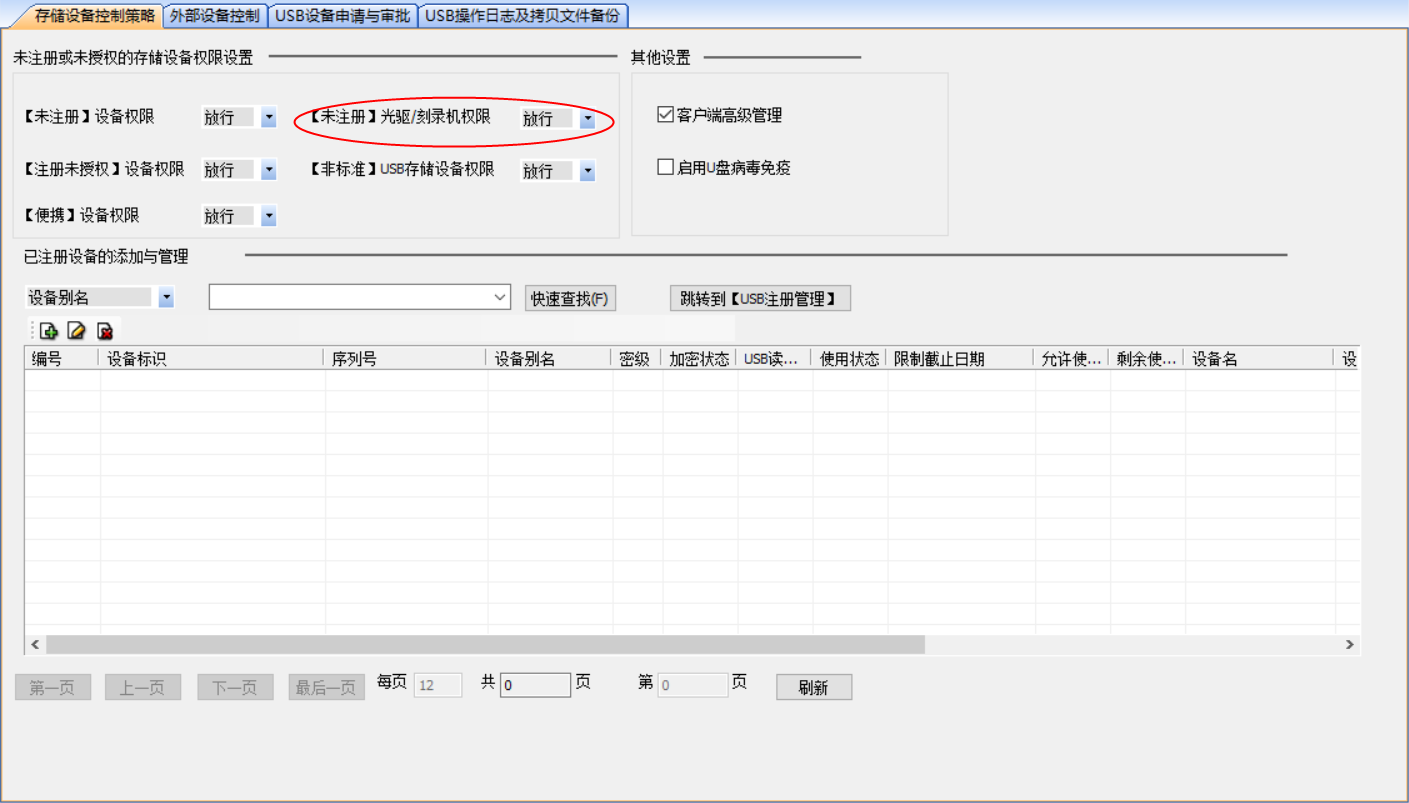Click the horizontal scrollbar thumb in table
The height and width of the screenshot is (803, 1409).
tap(485, 645)
